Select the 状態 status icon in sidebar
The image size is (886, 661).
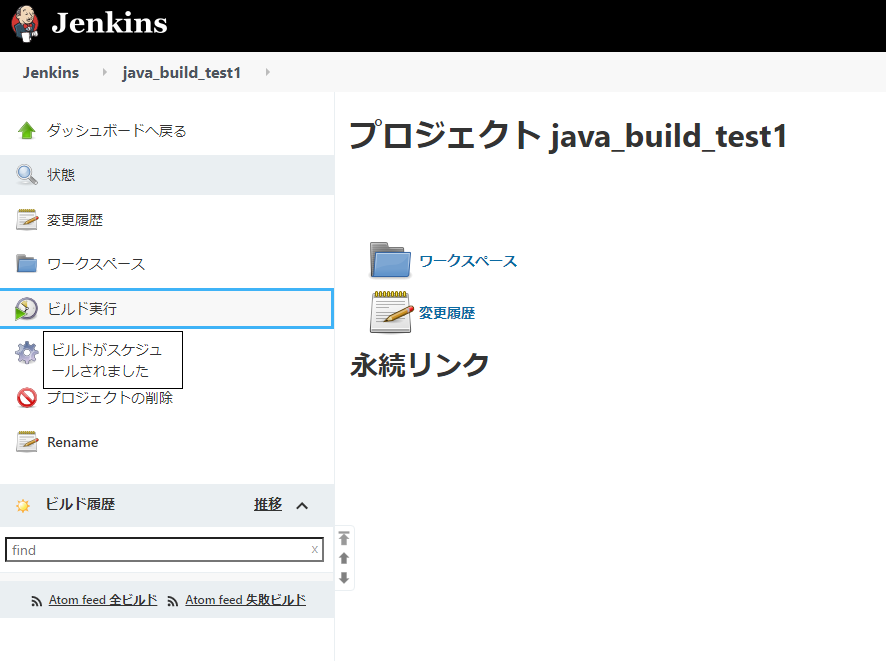25,174
